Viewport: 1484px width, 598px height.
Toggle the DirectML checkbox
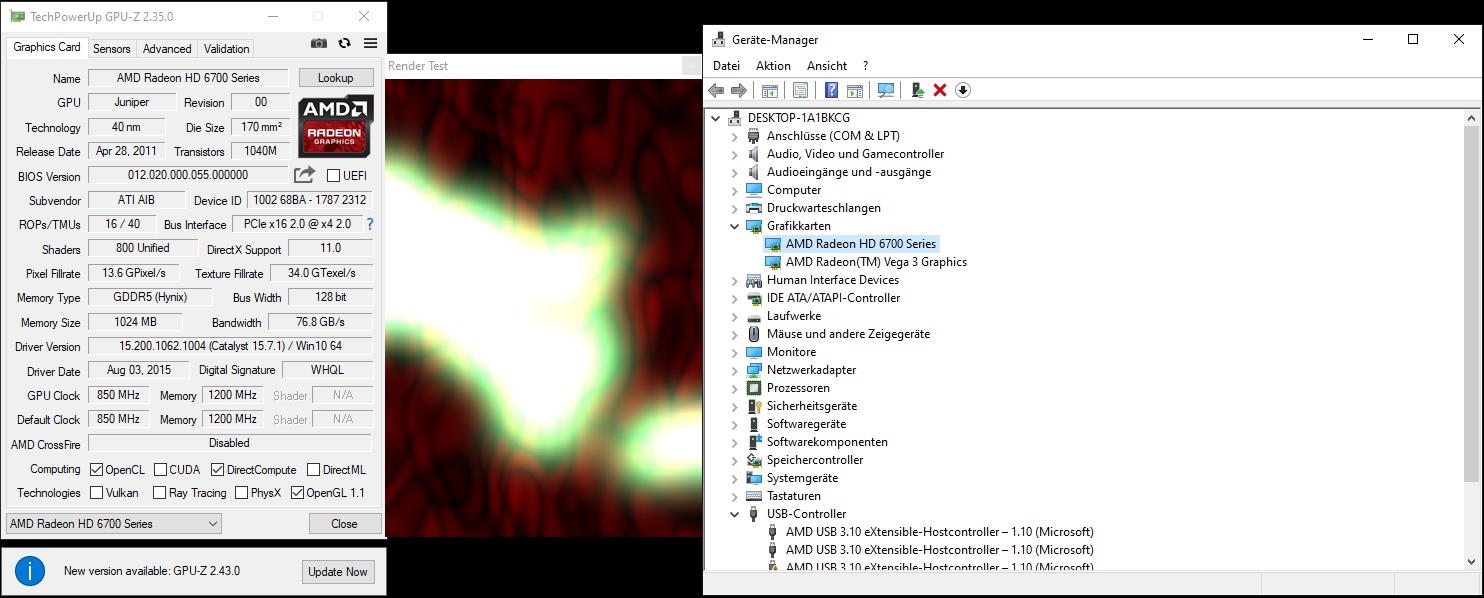pyautogui.click(x=313, y=470)
